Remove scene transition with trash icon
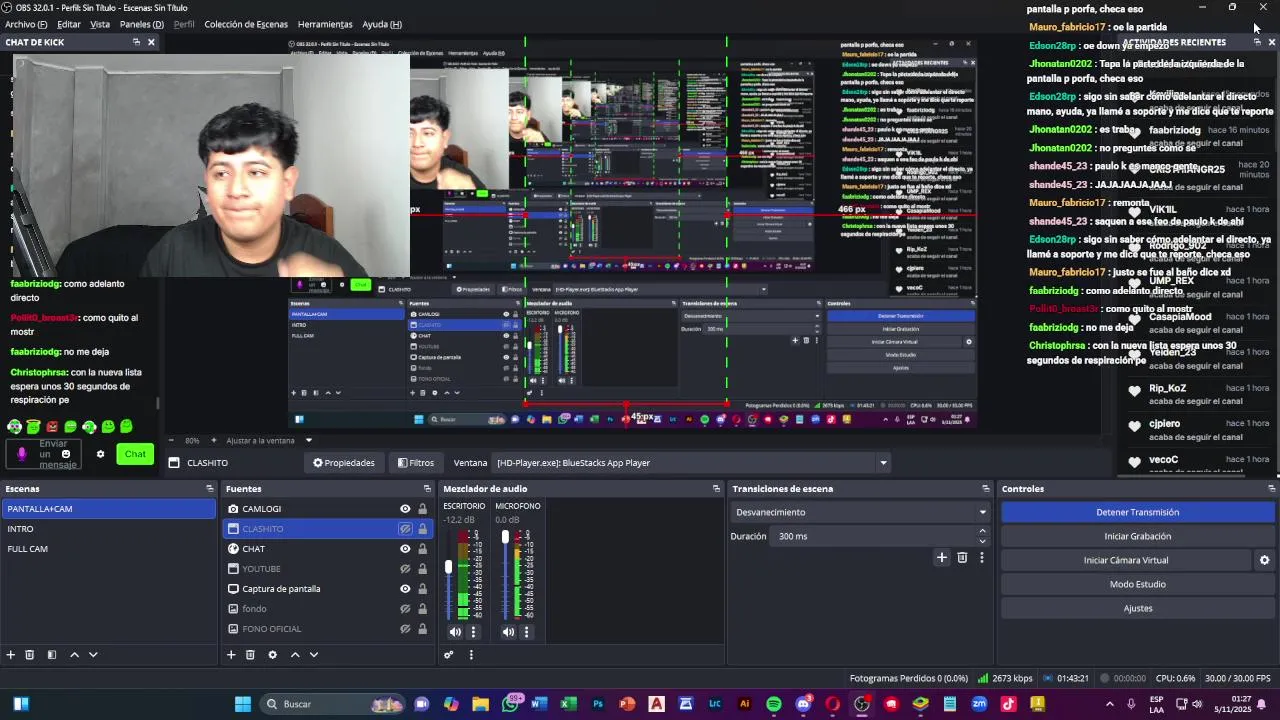Image resolution: width=1280 pixels, height=720 pixels. [x=962, y=558]
